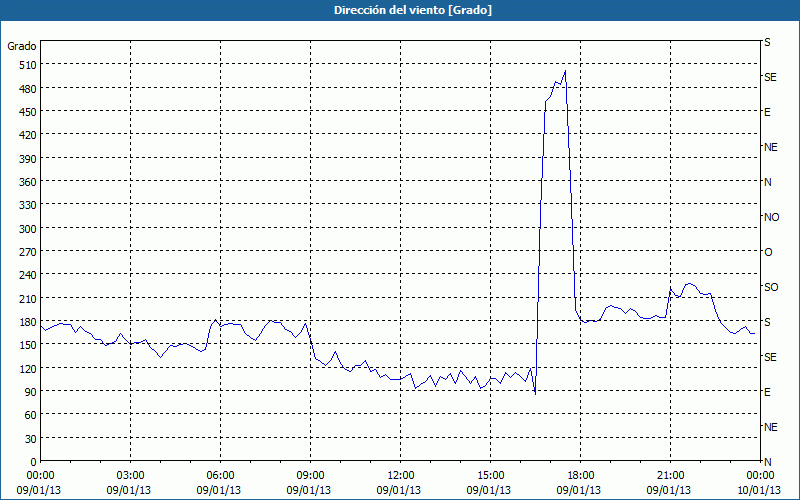Click the 30 degree axis value
The height and width of the screenshot is (500, 800).
point(31,438)
